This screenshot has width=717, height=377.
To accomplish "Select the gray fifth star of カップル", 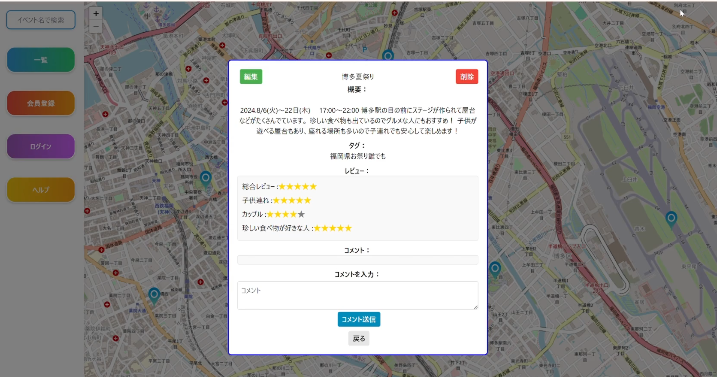I will click(x=301, y=214).
